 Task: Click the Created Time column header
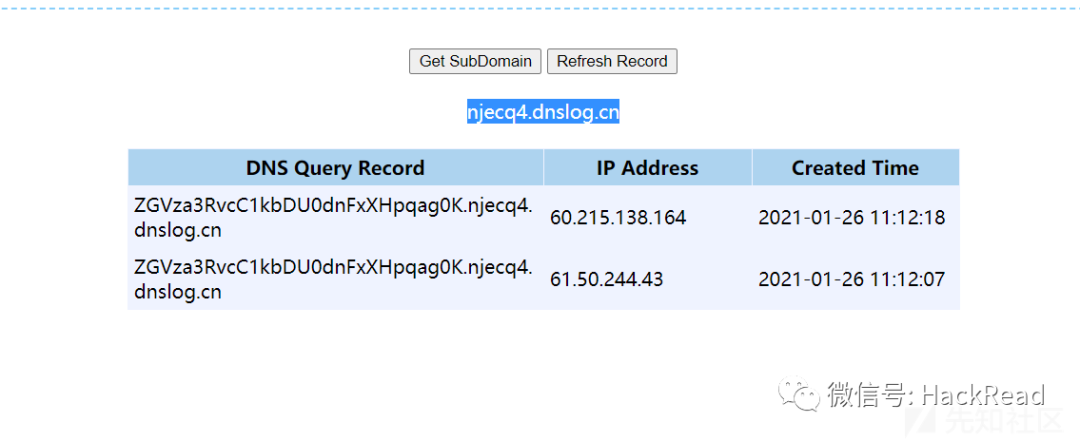tap(855, 168)
